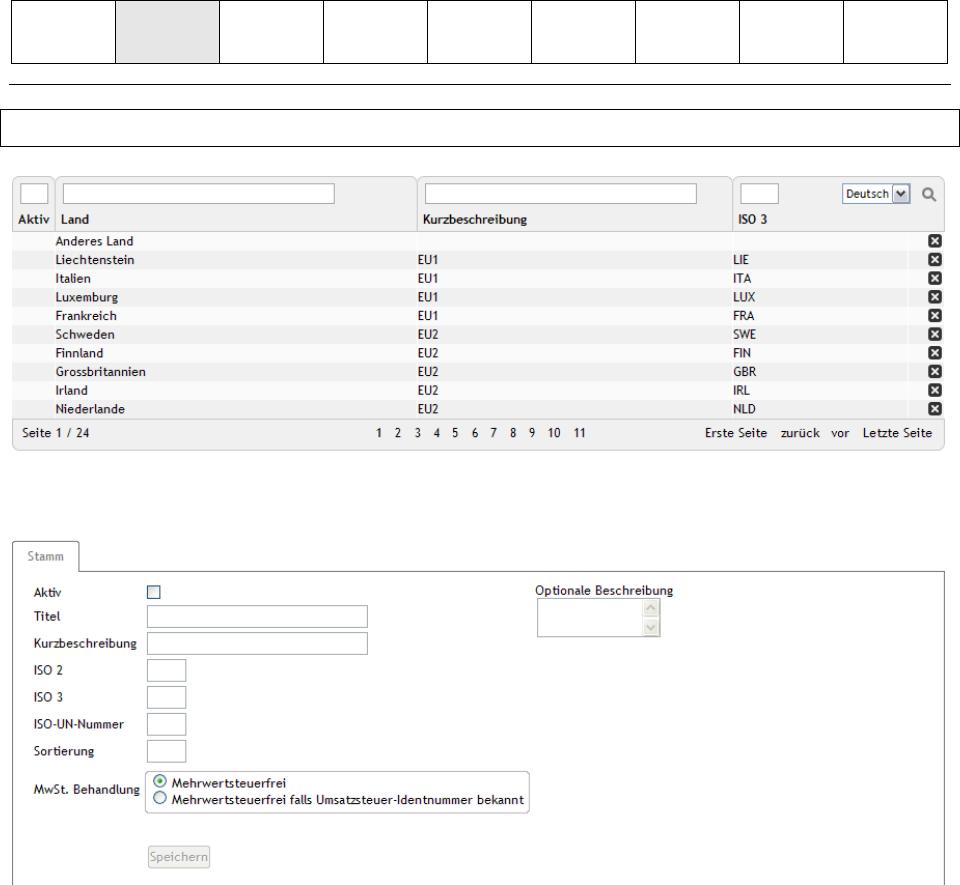960x885 pixels.
Task: Jump to Letzte Seite
Action: (x=897, y=433)
